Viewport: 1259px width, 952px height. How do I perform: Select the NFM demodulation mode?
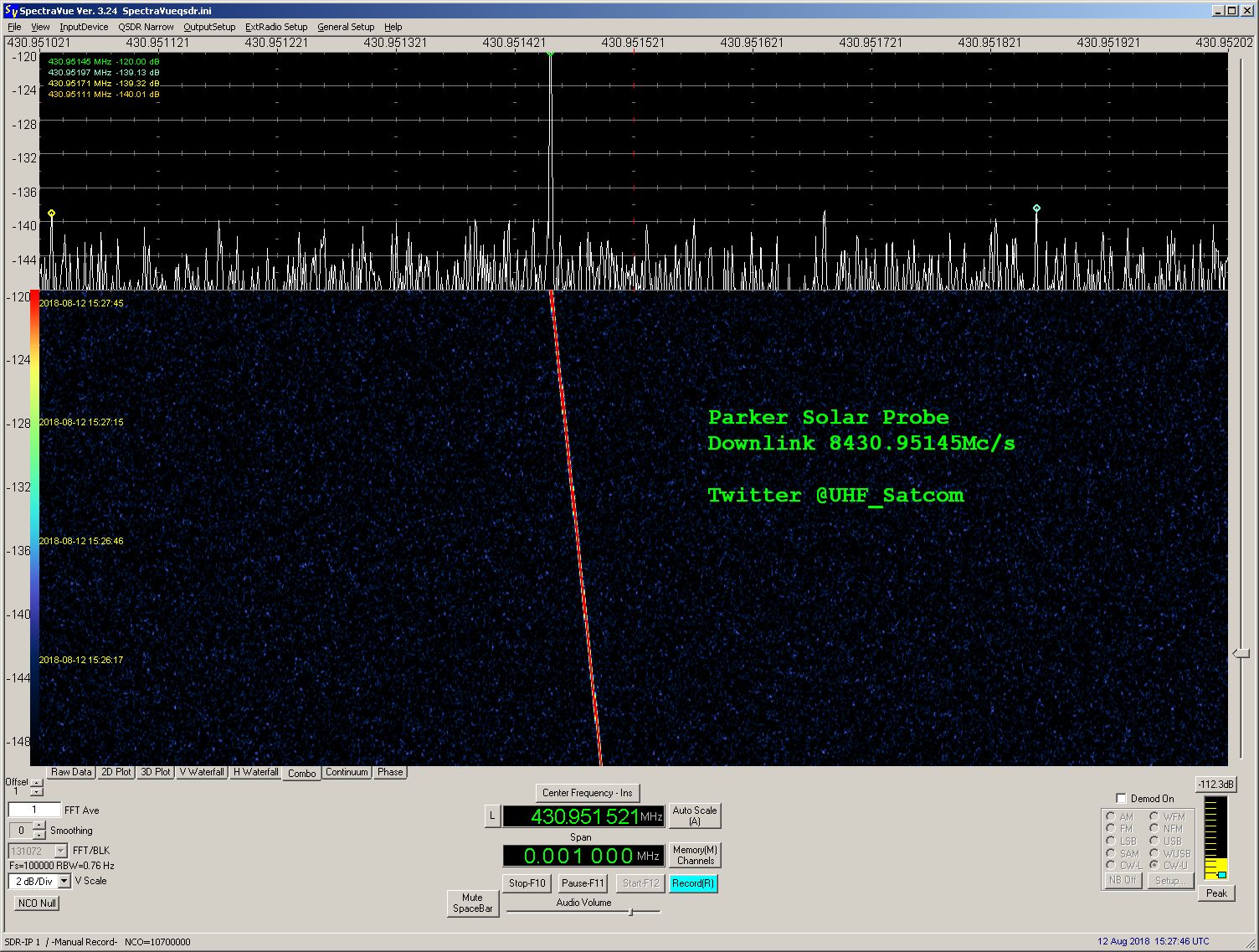point(1154,829)
